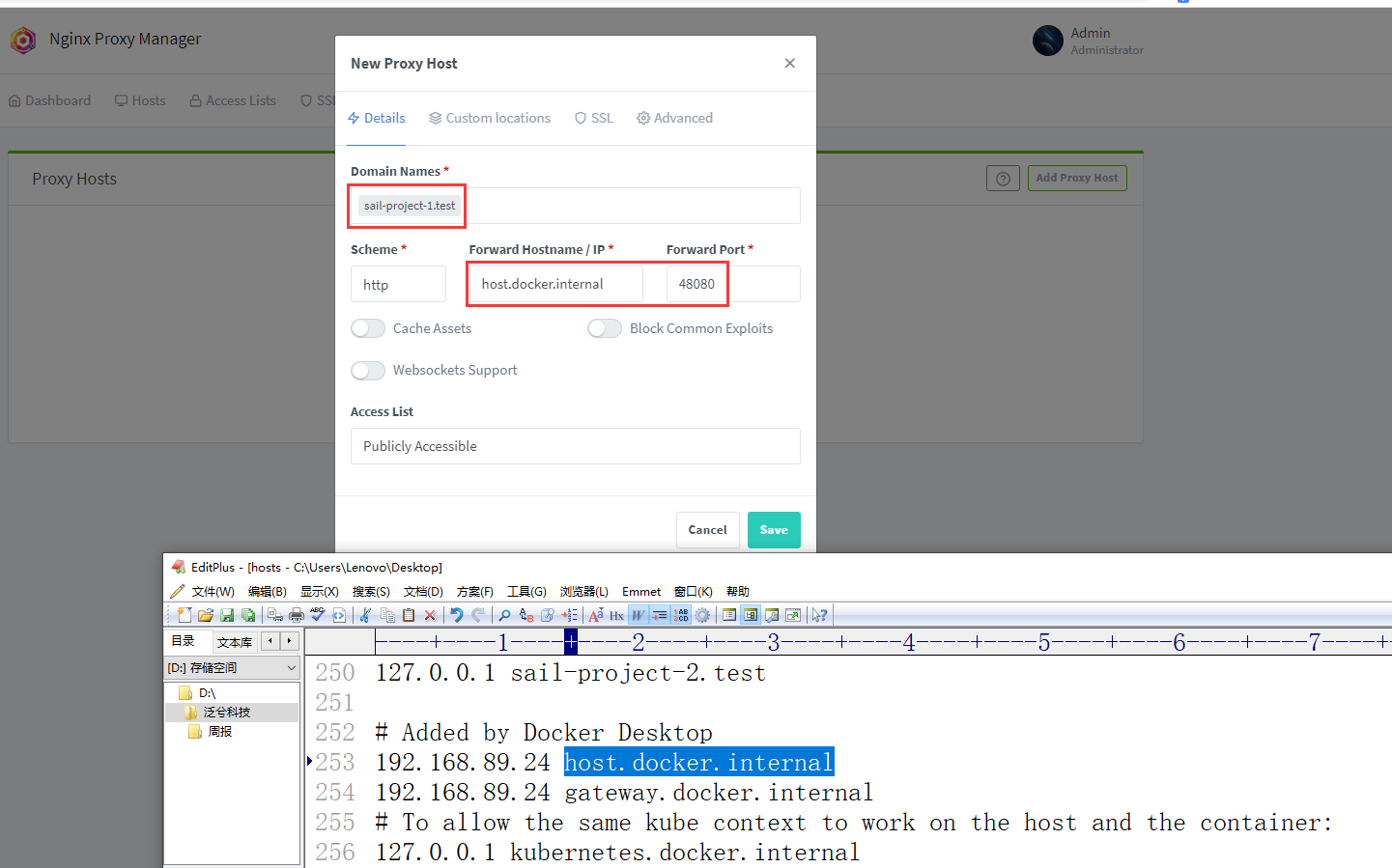Open the Preferences gear icon in EditPlus

[702, 615]
